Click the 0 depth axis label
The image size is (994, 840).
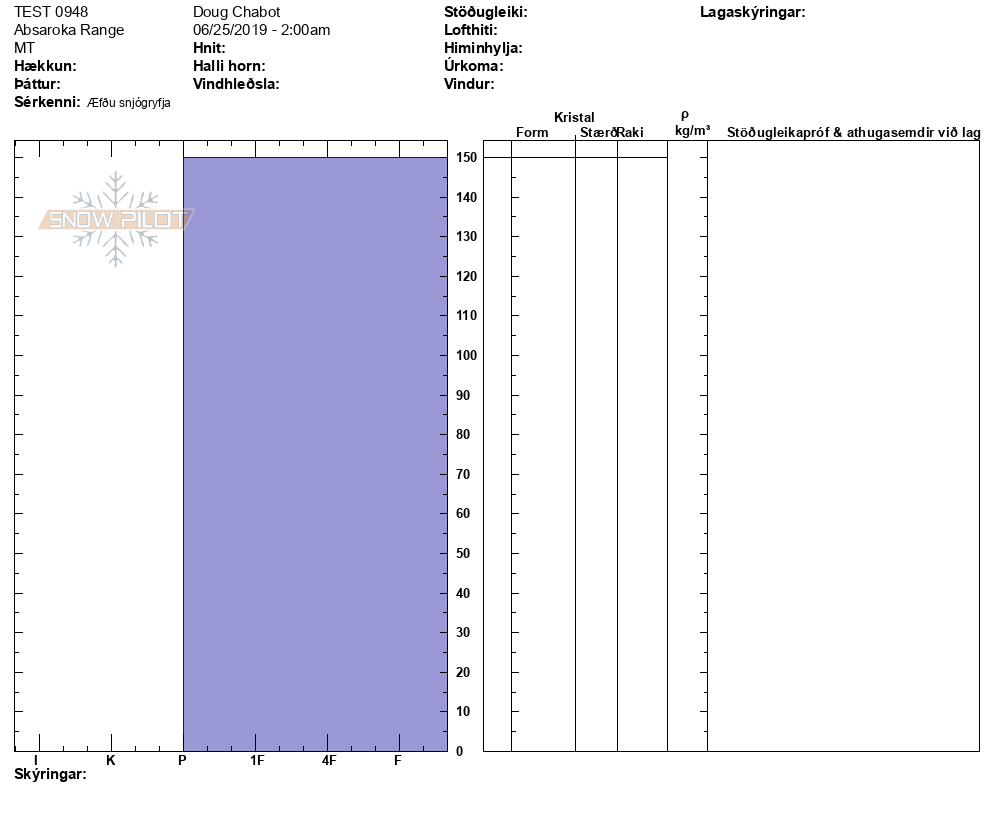click(460, 751)
